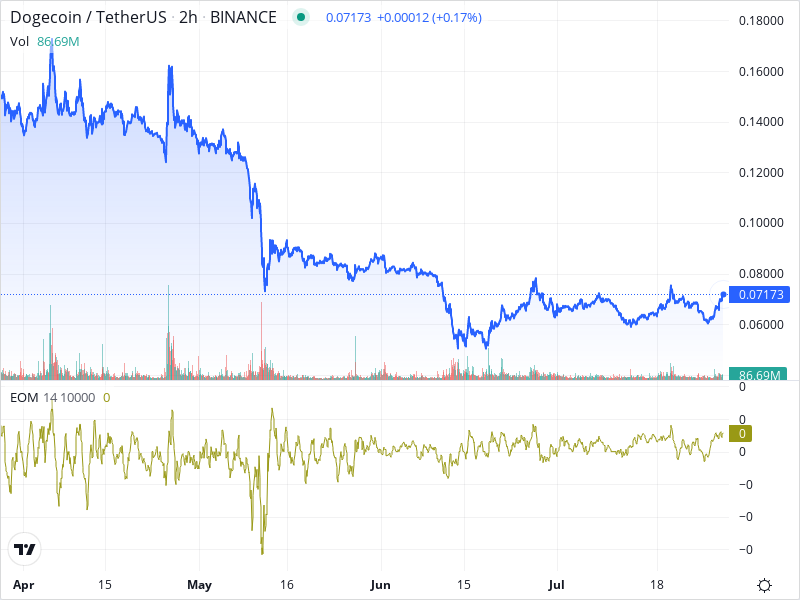Click the green 86.69M volume axis label
Viewport: 800px width, 600px height.
pyautogui.click(x=758, y=375)
